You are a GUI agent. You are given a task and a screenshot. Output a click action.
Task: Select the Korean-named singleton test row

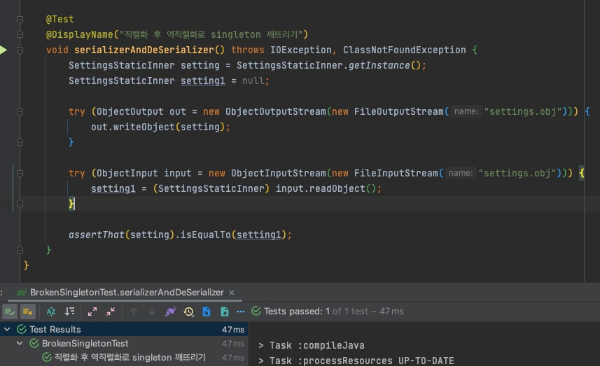[x=124, y=358]
